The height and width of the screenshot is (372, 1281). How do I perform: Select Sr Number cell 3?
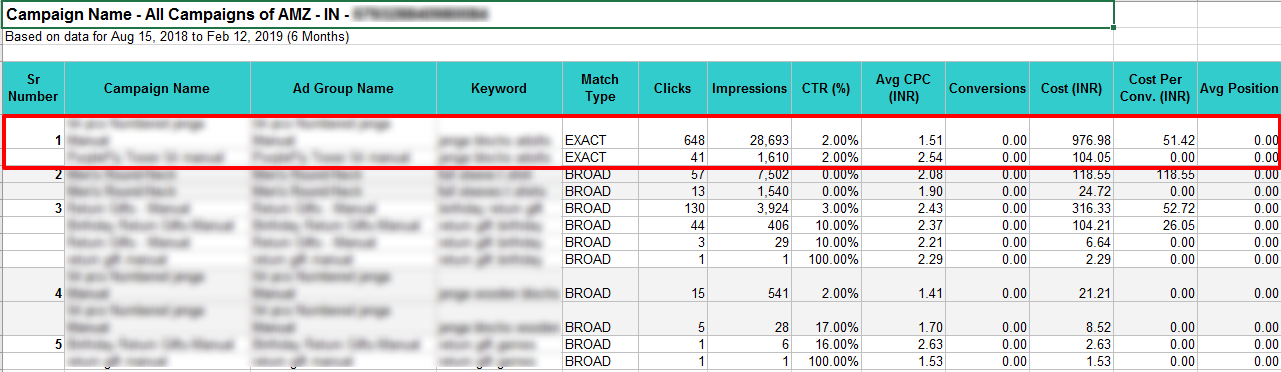(x=59, y=208)
